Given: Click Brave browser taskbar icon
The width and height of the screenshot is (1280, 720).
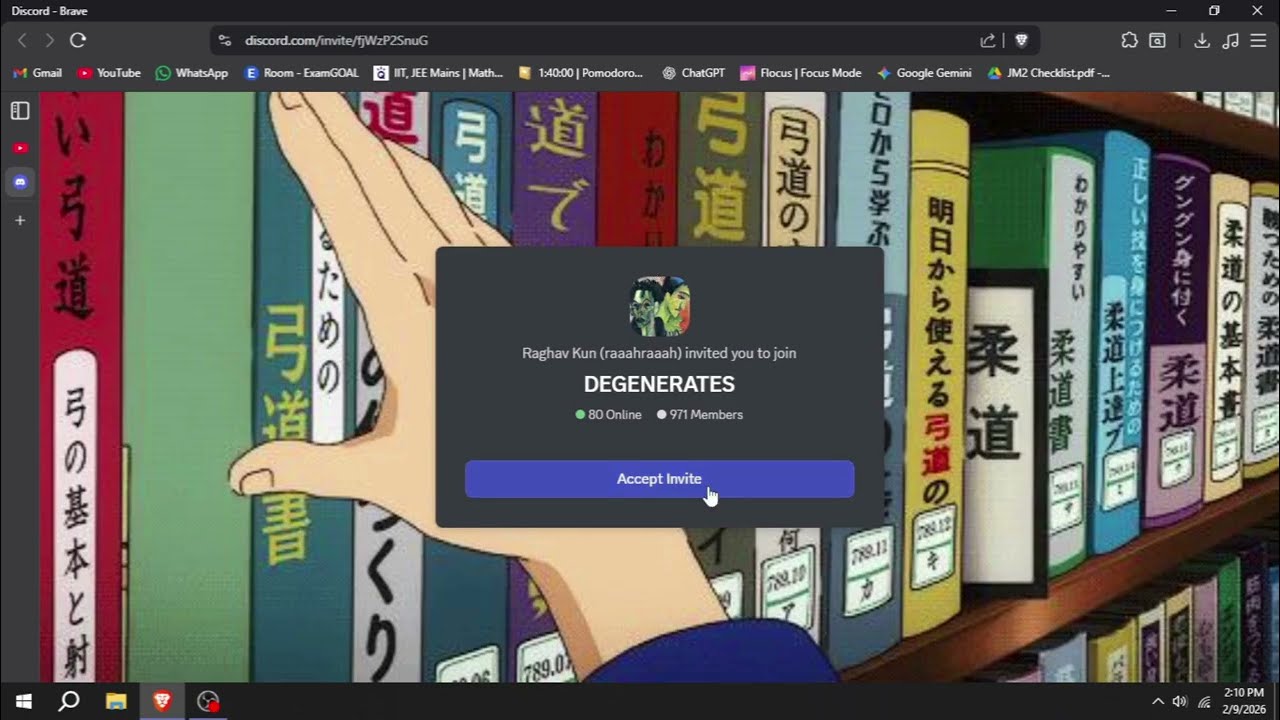Looking at the screenshot, I should [x=162, y=701].
